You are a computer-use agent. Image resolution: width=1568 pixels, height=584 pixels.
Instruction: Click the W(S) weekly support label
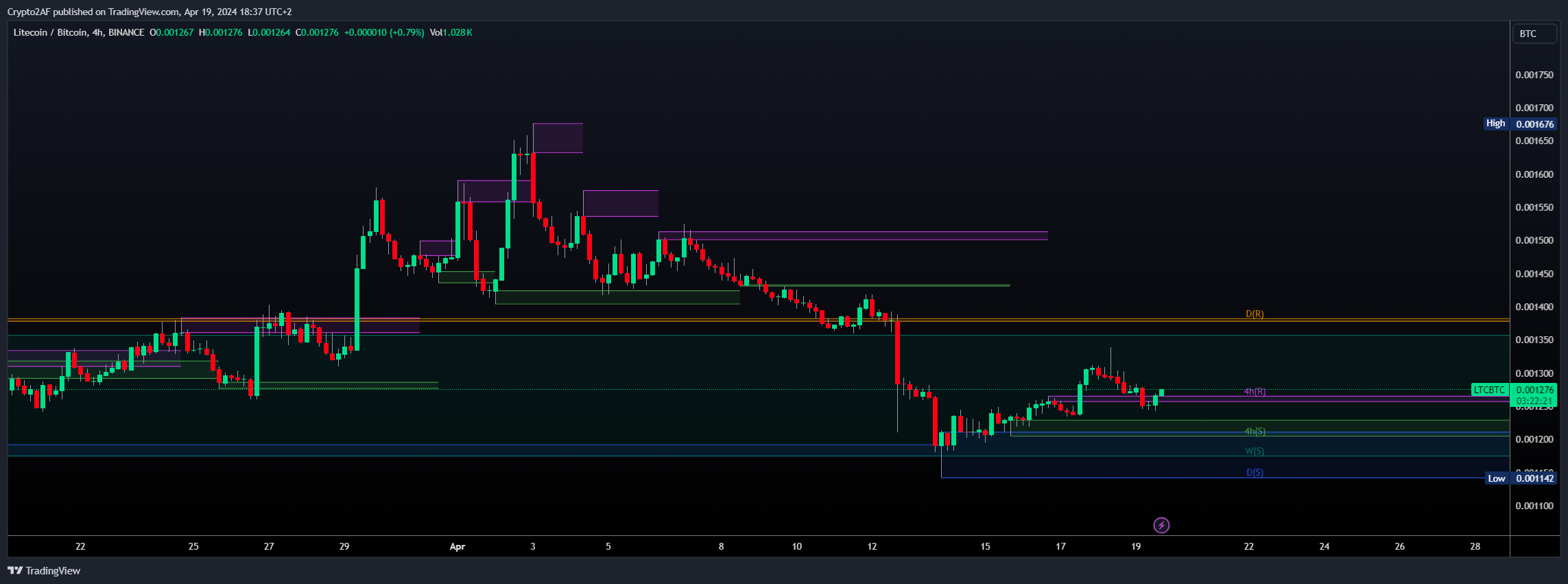click(x=1255, y=451)
